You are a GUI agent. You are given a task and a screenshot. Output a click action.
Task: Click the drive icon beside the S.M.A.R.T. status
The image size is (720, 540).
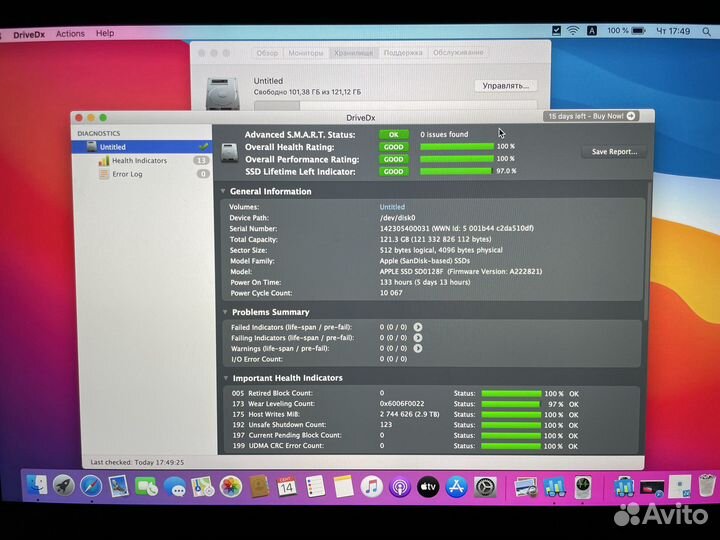(229, 152)
